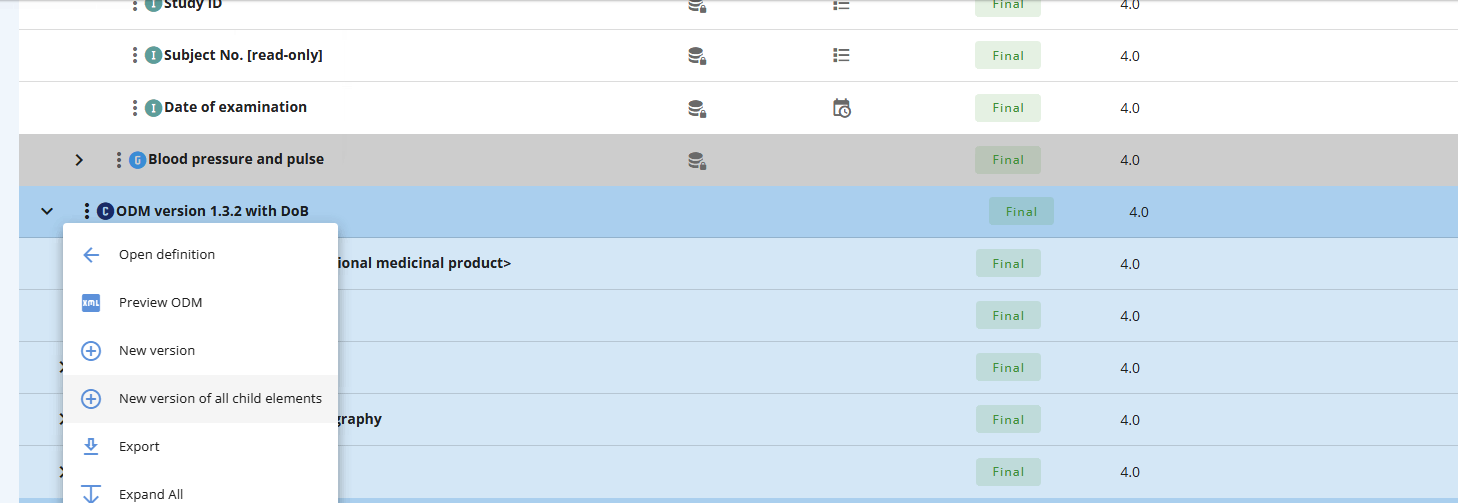The image size is (1458, 503).
Task: Click New version menu entry
Action: [x=157, y=350]
